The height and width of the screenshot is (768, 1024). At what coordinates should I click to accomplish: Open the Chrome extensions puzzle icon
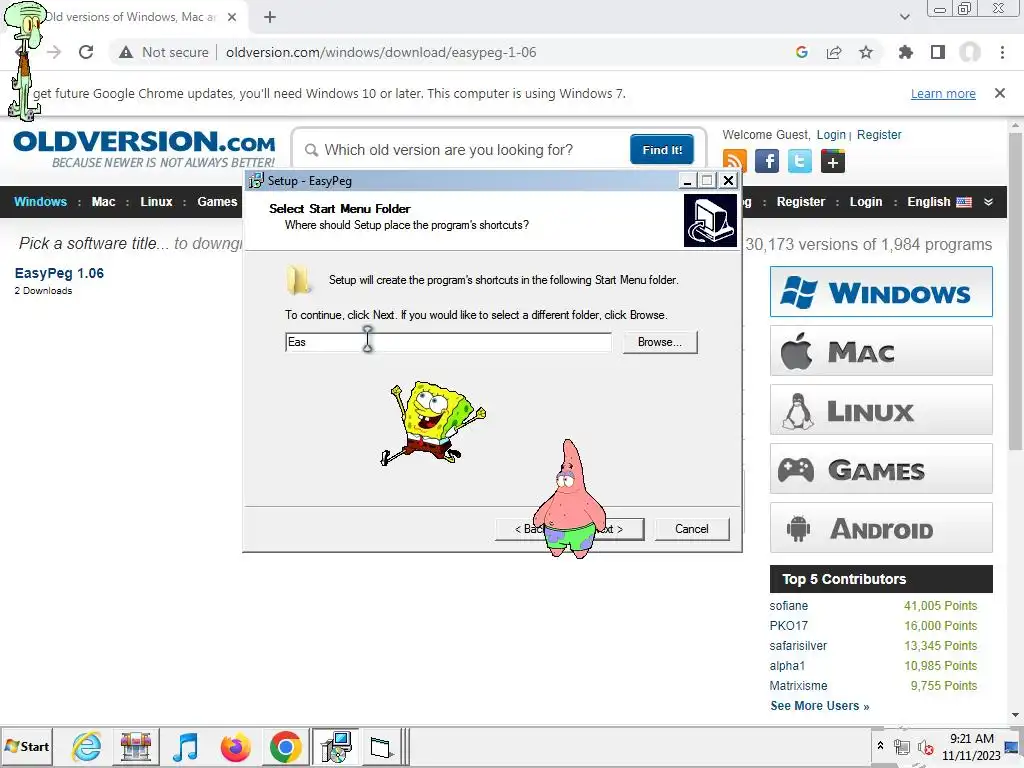tap(905, 52)
